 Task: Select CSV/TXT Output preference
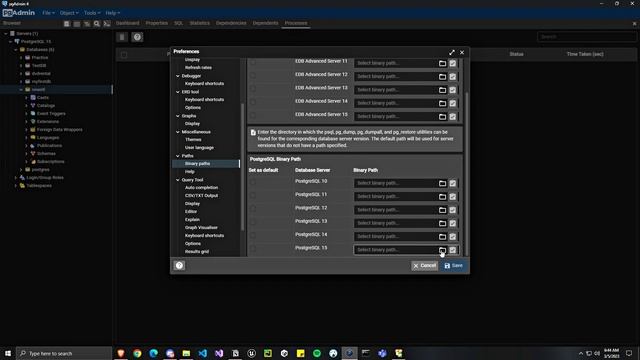coord(201,196)
